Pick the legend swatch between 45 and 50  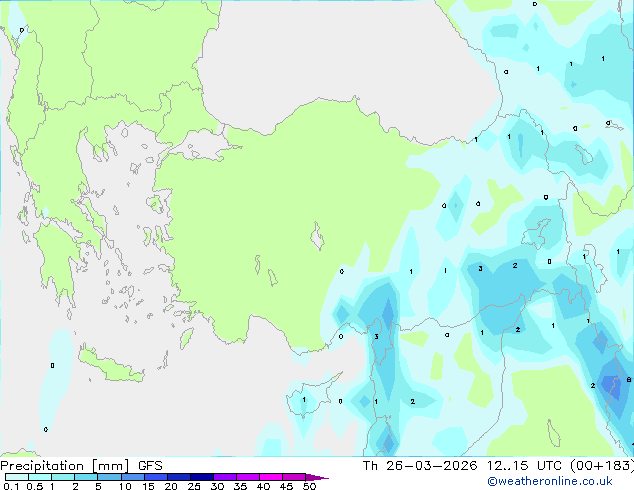[294, 477]
